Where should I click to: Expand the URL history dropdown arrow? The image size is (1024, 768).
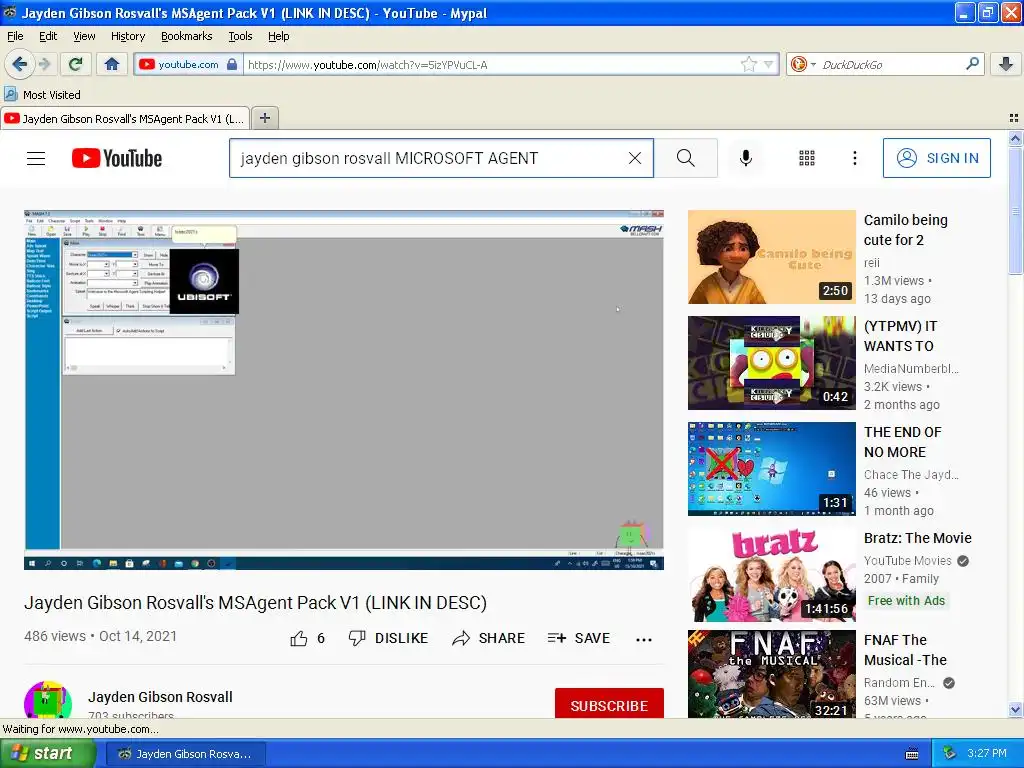[x=769, y=64]
